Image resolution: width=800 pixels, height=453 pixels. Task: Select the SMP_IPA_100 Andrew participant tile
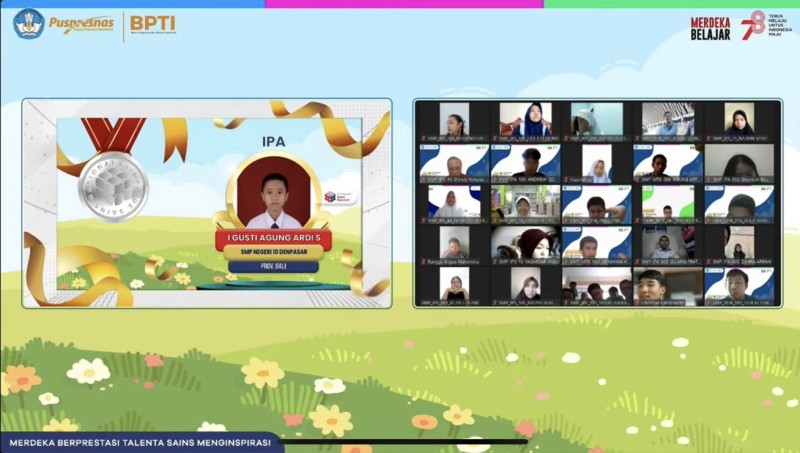525,164
